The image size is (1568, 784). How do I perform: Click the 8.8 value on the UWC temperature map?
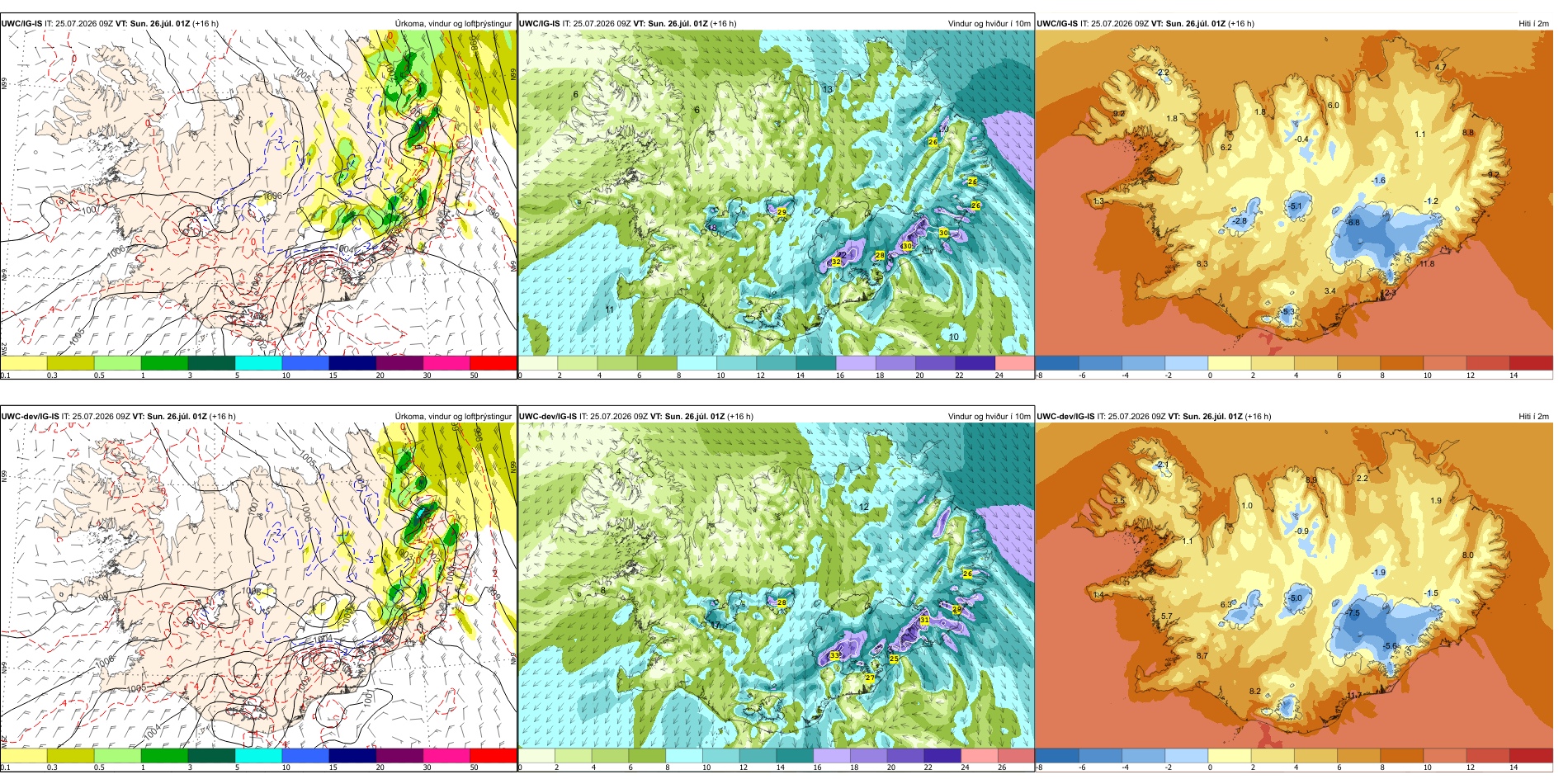pyautogui.click(x=1467, y=132)
